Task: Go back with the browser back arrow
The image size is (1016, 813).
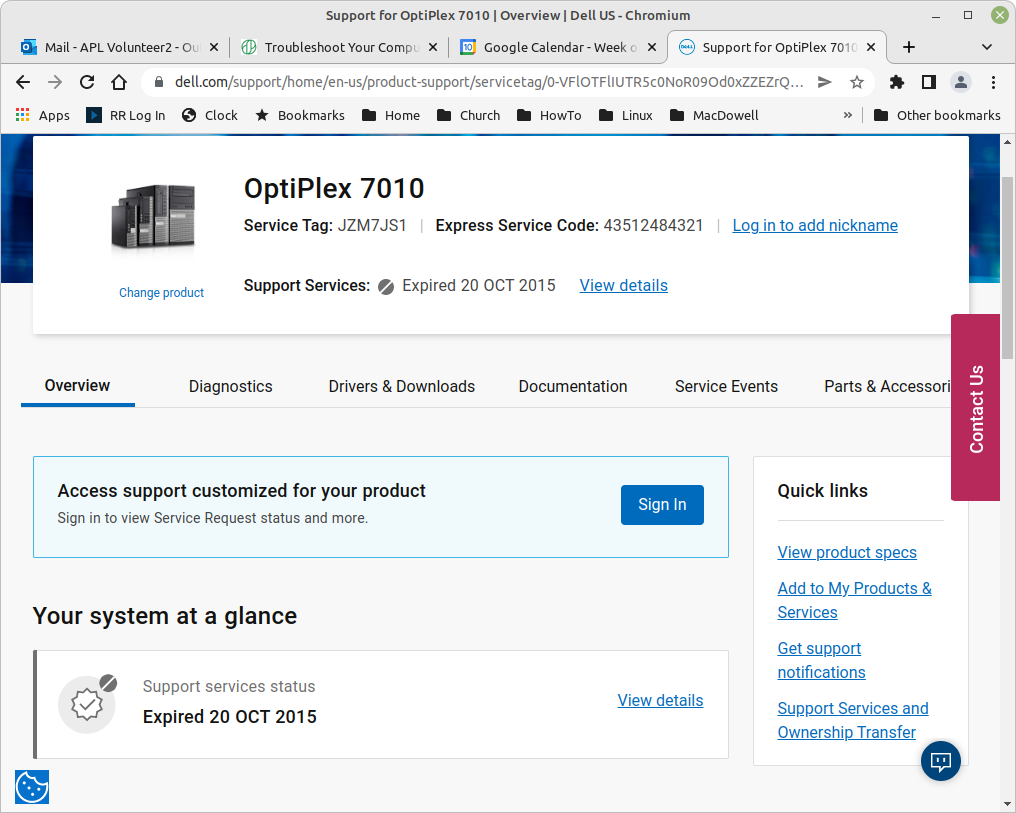Action: (x=23, y=82)
